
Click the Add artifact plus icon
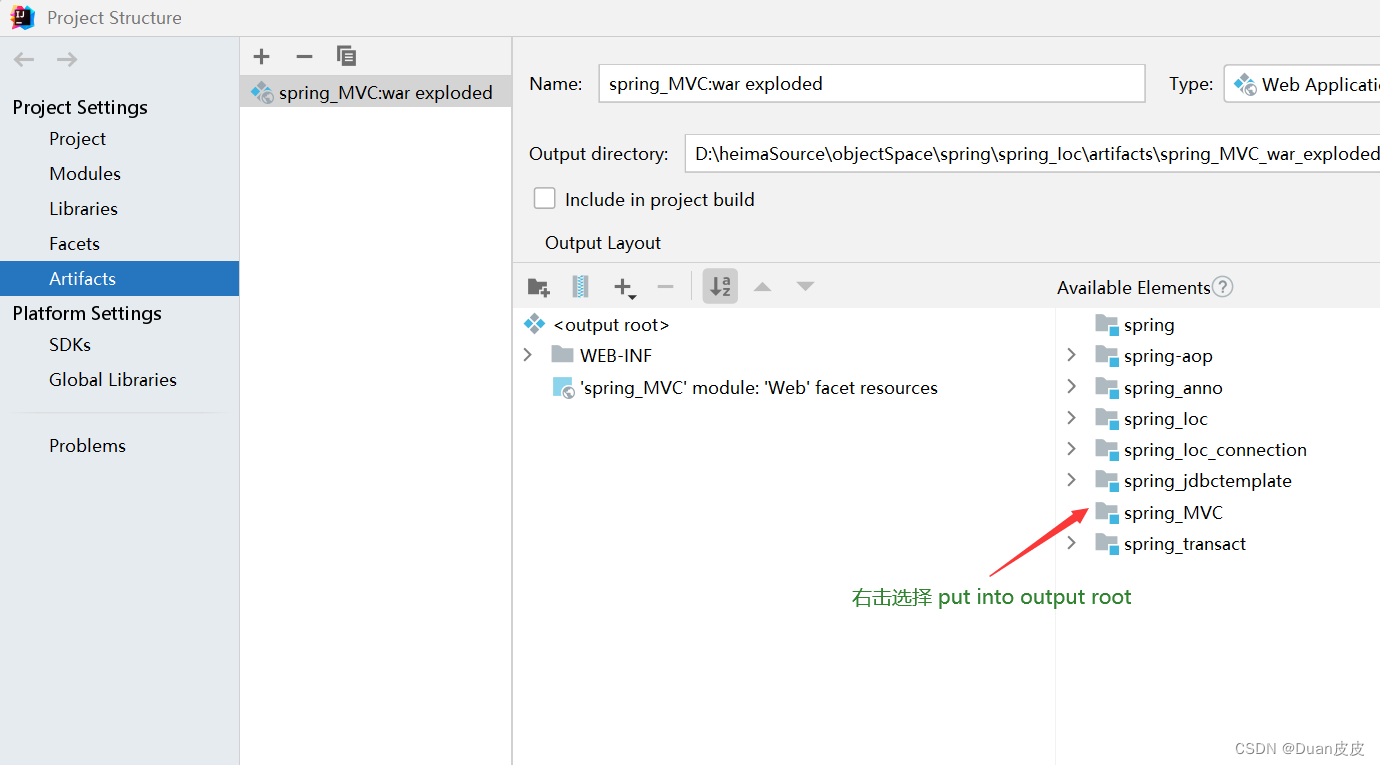261,56
